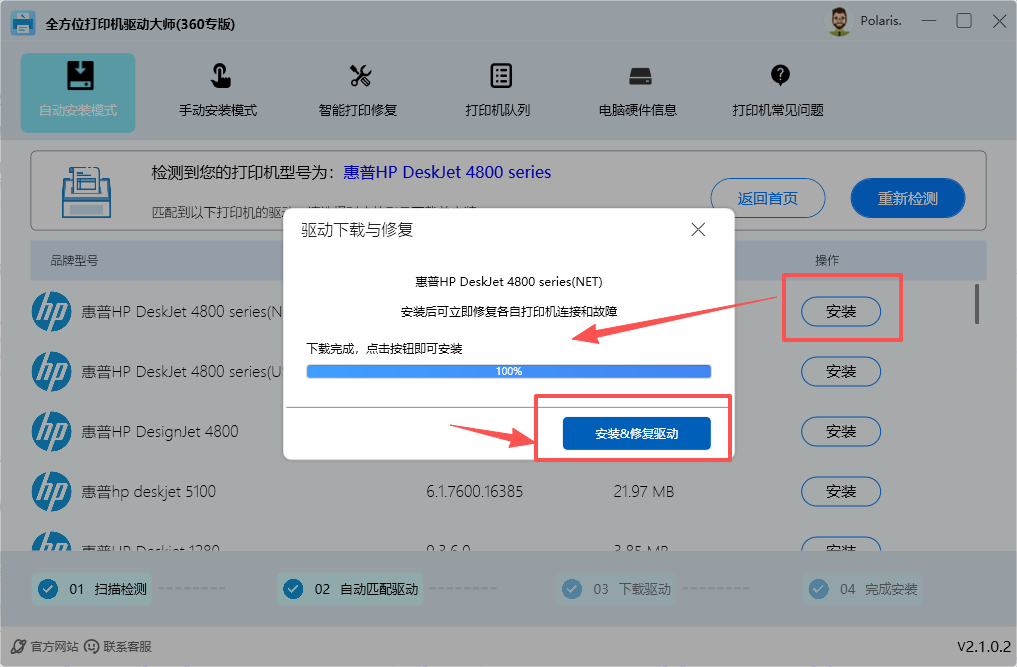Install driver for 惠普hp deskjet 5100
The width and height of the screenshot is (1017, 667).
(840, 491)
